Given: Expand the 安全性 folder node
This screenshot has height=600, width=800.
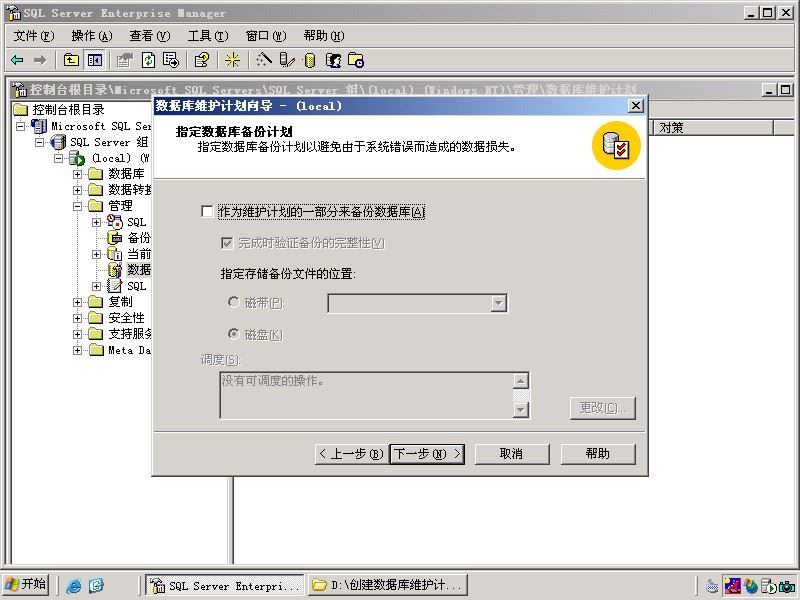Looking at the screenshot, I should click(78, 318).
